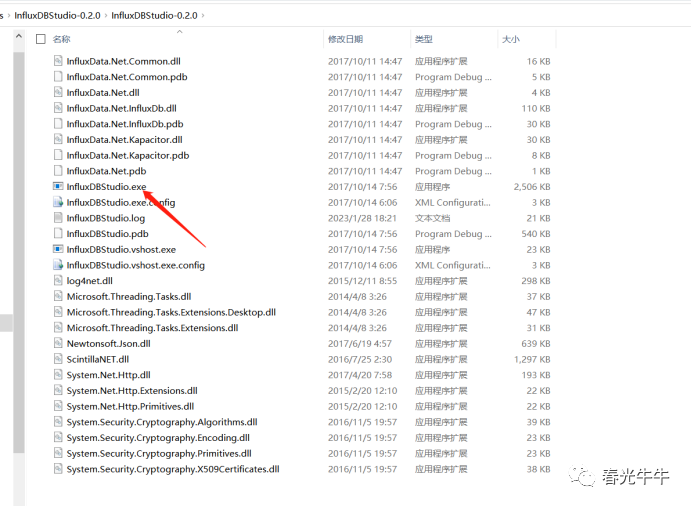Click the second InfluxDBStudio-0.2.0 breadcrumb folder
Image resolution: width=692 pixels, height=507 pixels.
click(x=154, y=15)
